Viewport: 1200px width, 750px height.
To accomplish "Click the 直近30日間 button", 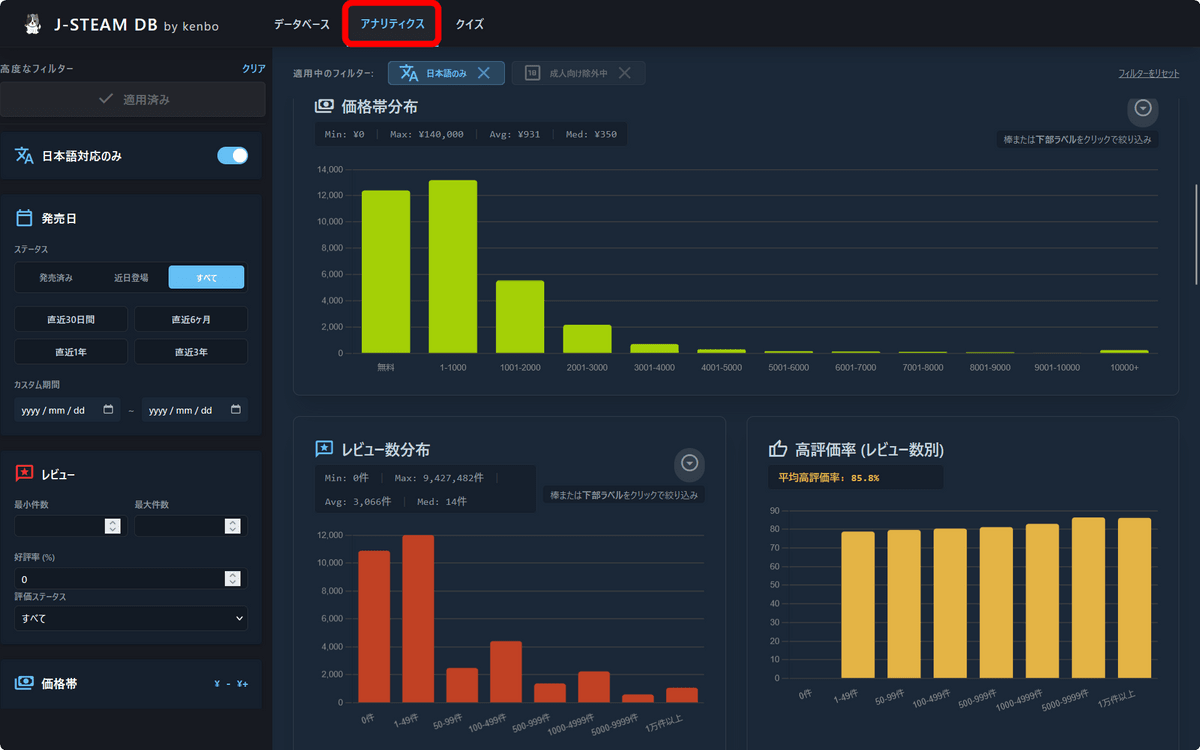I will click(71, 320).
